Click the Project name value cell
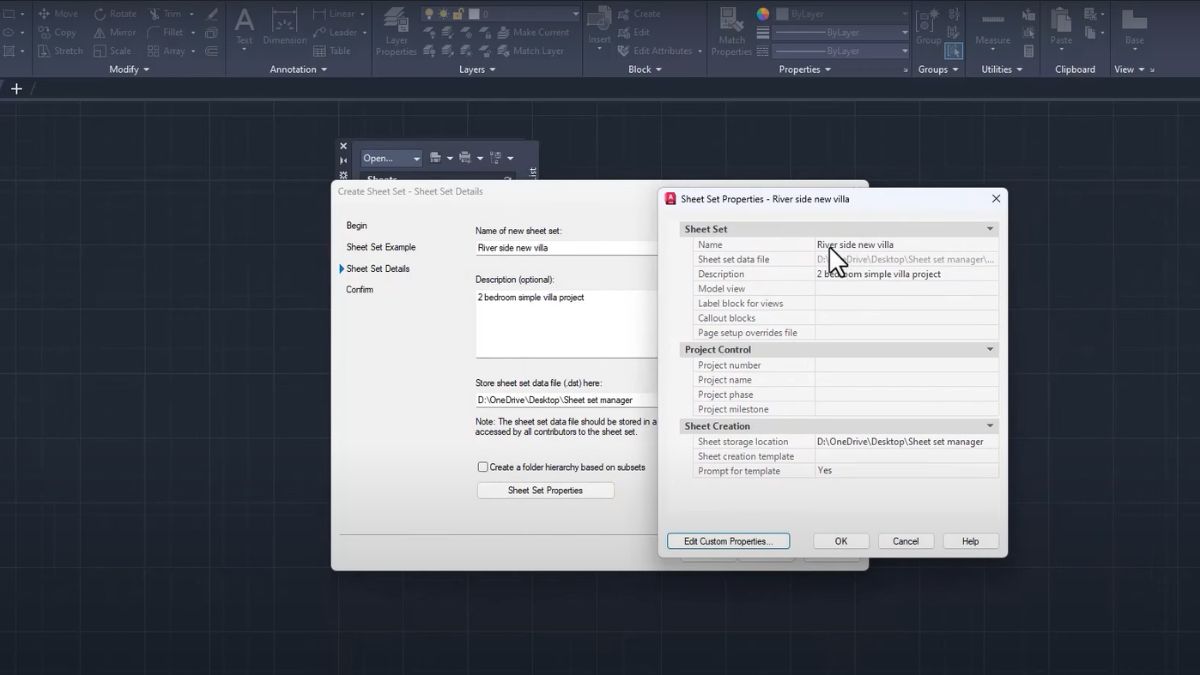The width and height of the screenshot is (1200, 675). 907,380
